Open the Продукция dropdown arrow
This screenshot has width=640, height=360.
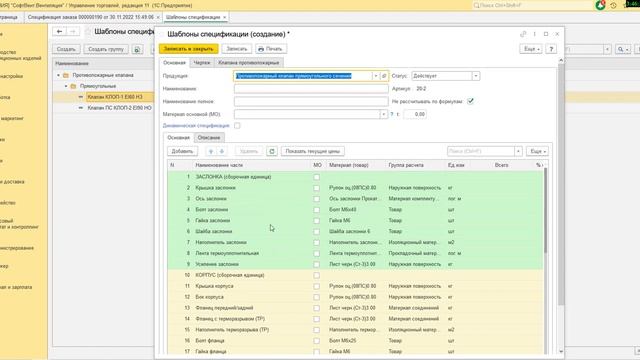pyautogui.click(x=376, y=76)
